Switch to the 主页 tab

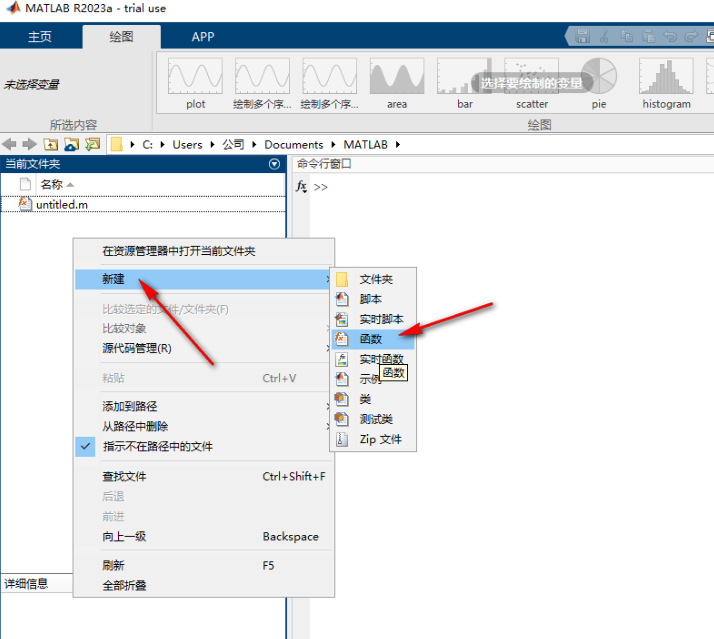pos(40,36)
